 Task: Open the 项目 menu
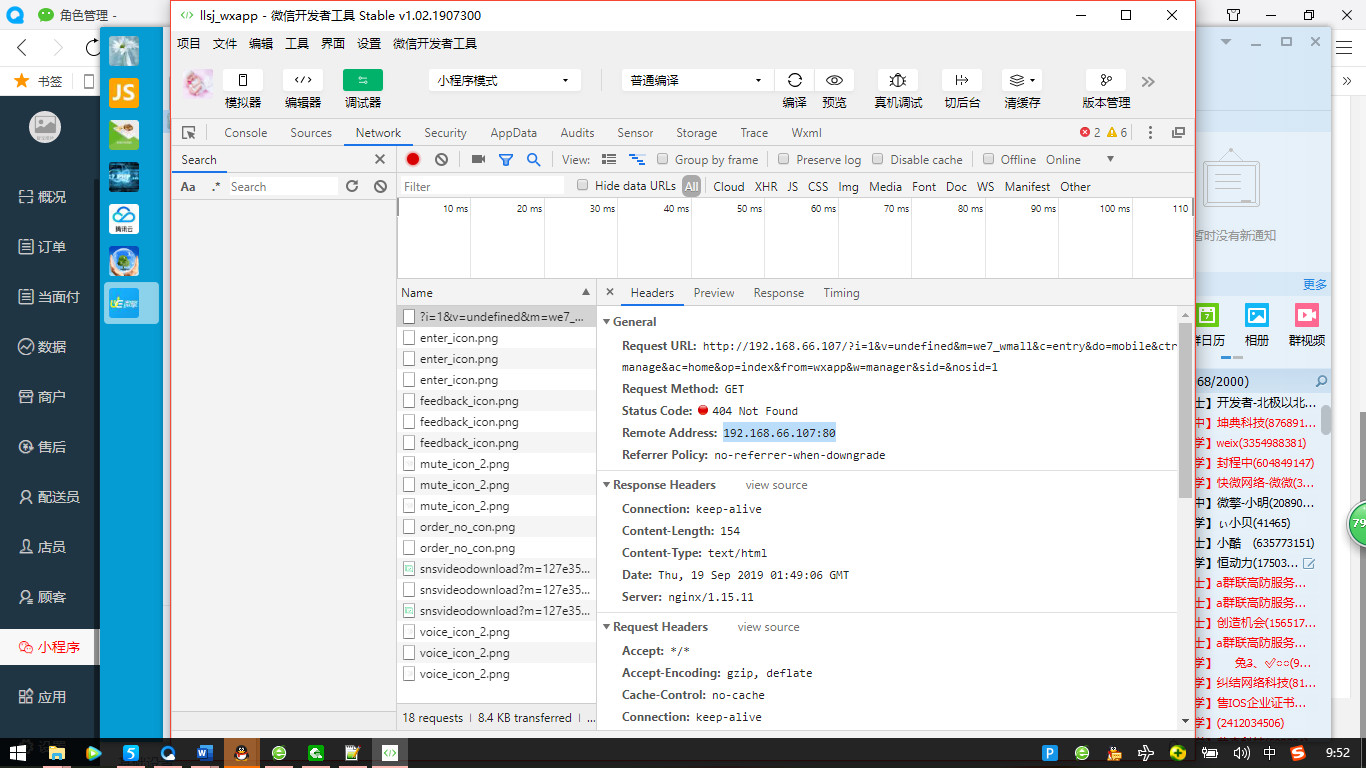(189, 44)
